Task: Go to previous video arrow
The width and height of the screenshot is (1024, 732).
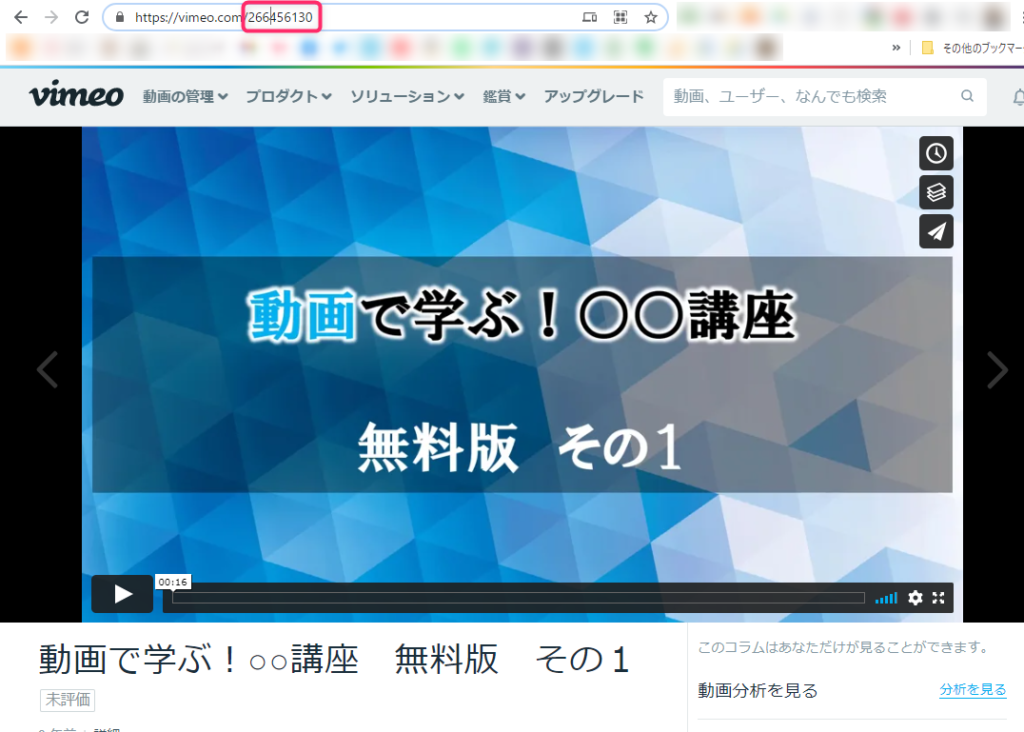Action: click(x=47, y=370)
